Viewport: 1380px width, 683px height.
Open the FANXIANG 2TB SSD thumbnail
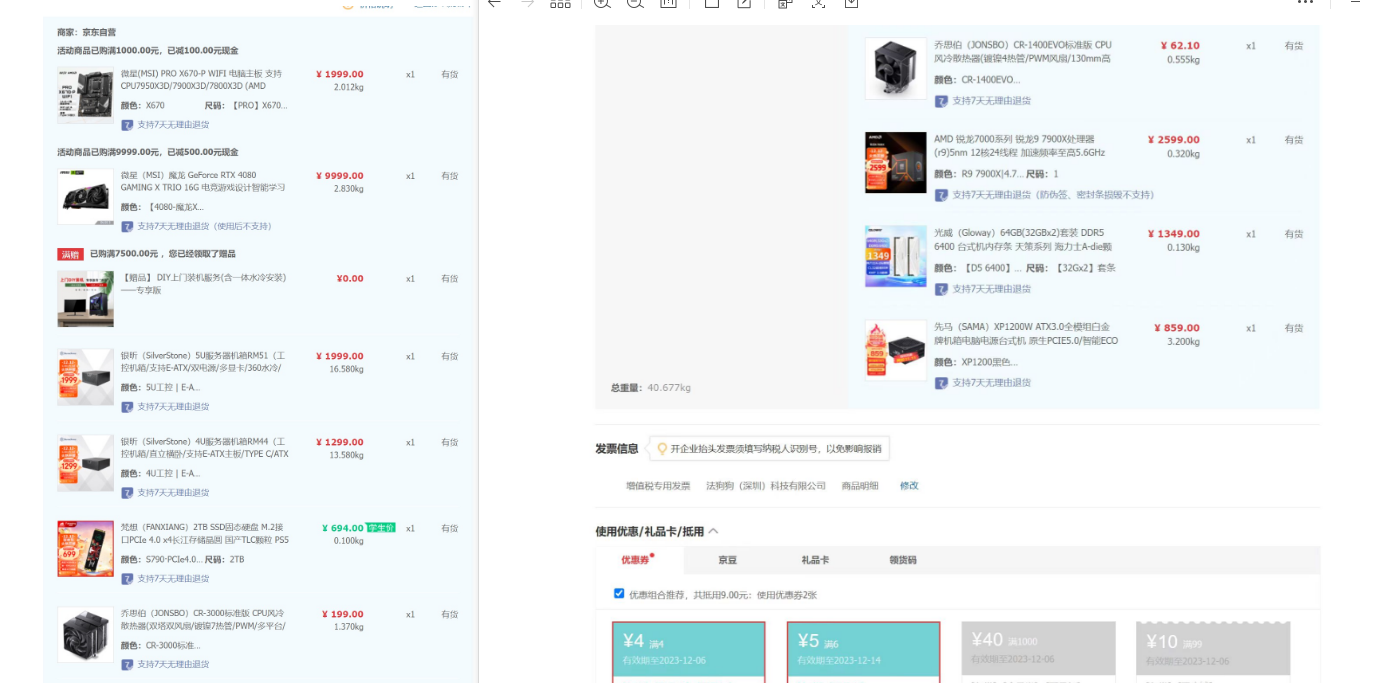coord(85,549)
